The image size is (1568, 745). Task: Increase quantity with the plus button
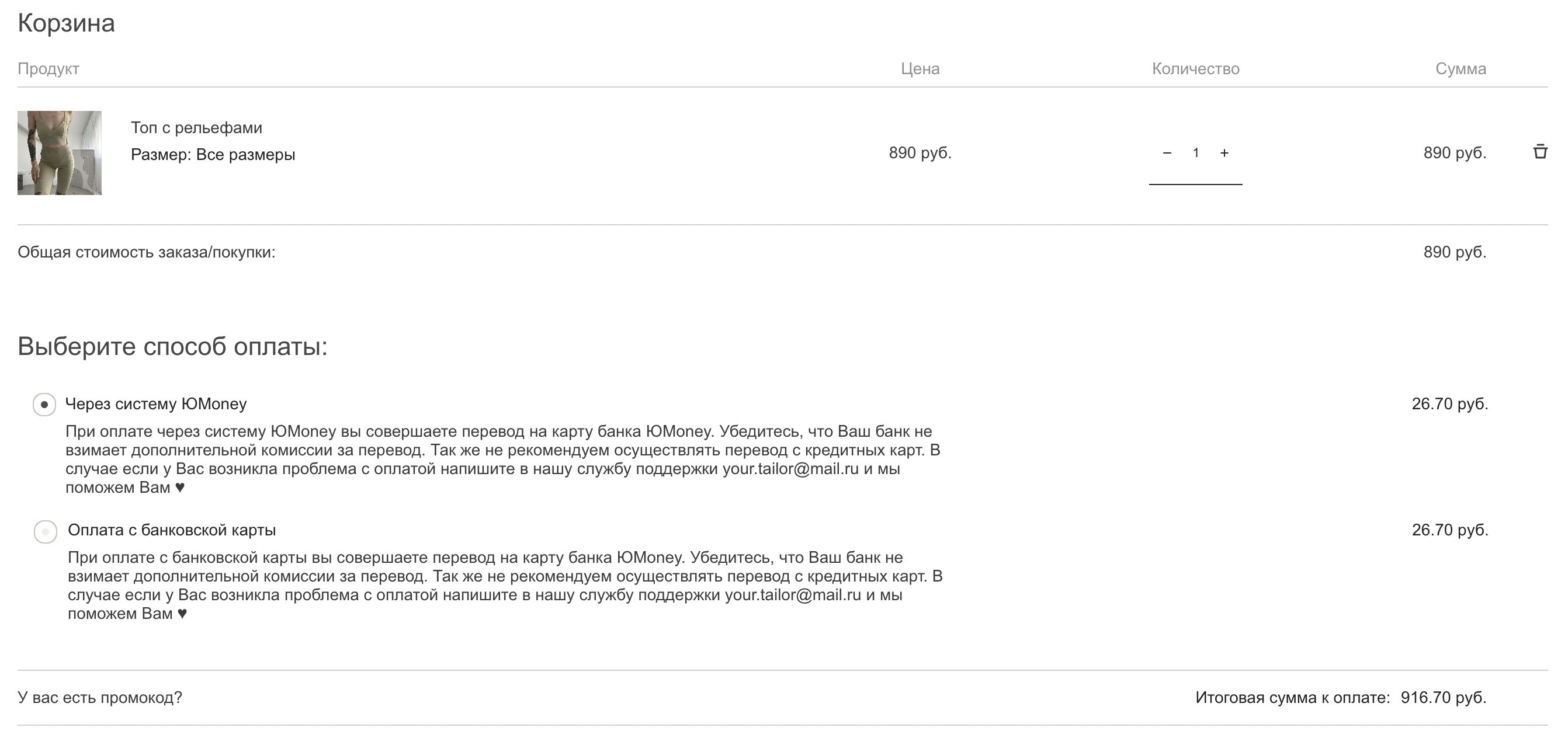point(1224,153)
